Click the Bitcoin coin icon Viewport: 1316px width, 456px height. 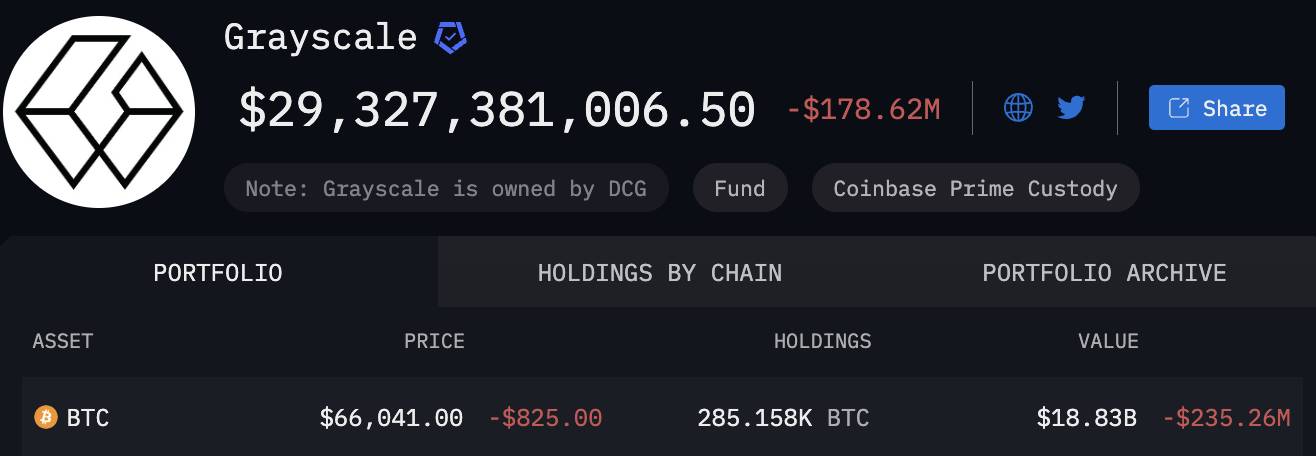point(46,417)
